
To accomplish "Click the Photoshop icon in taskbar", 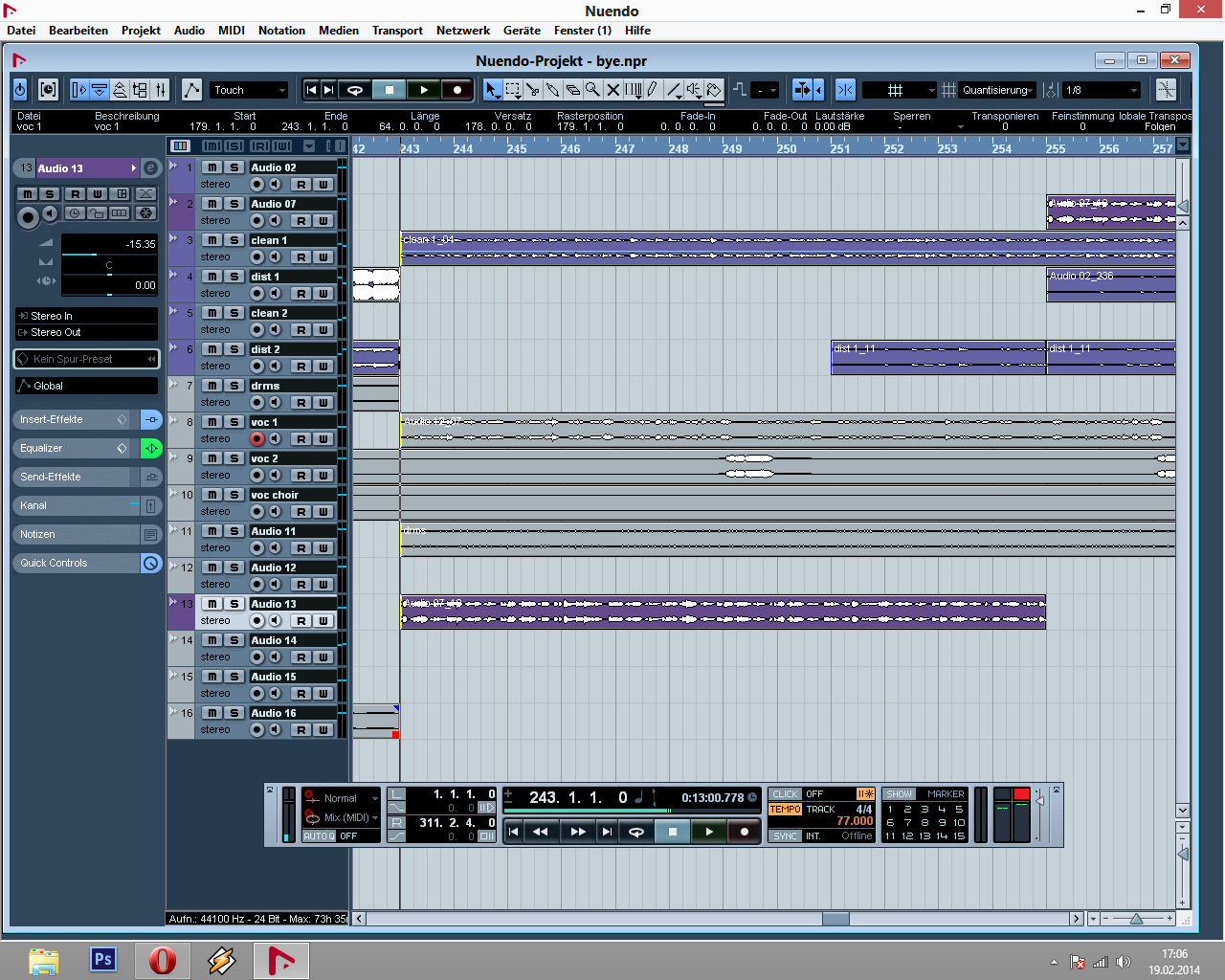I will click(x=103, y=959).
